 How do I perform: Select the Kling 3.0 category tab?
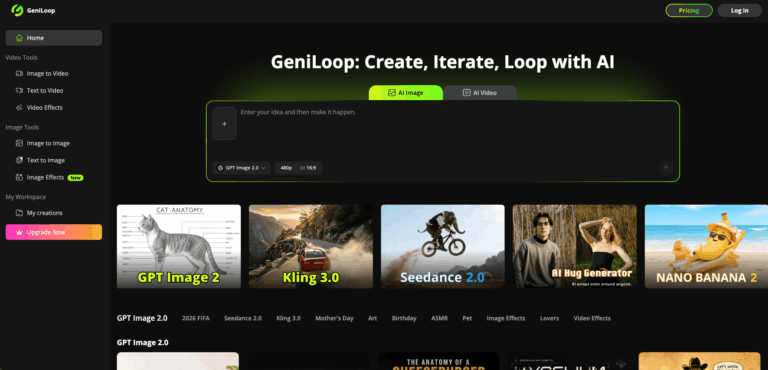(288, 319)
